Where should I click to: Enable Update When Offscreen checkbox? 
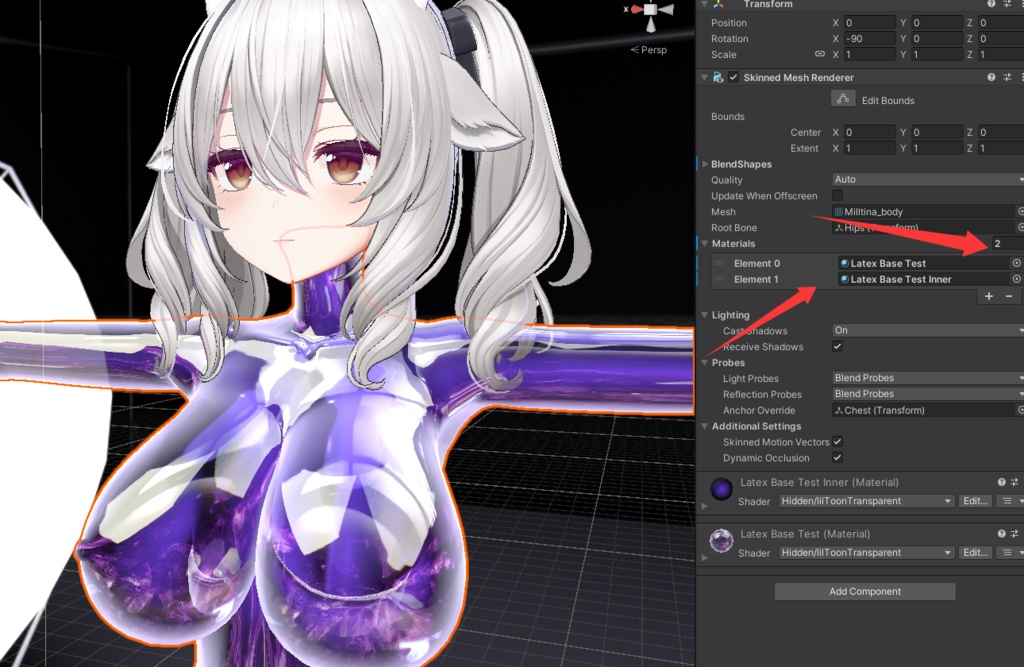[837, 195]
